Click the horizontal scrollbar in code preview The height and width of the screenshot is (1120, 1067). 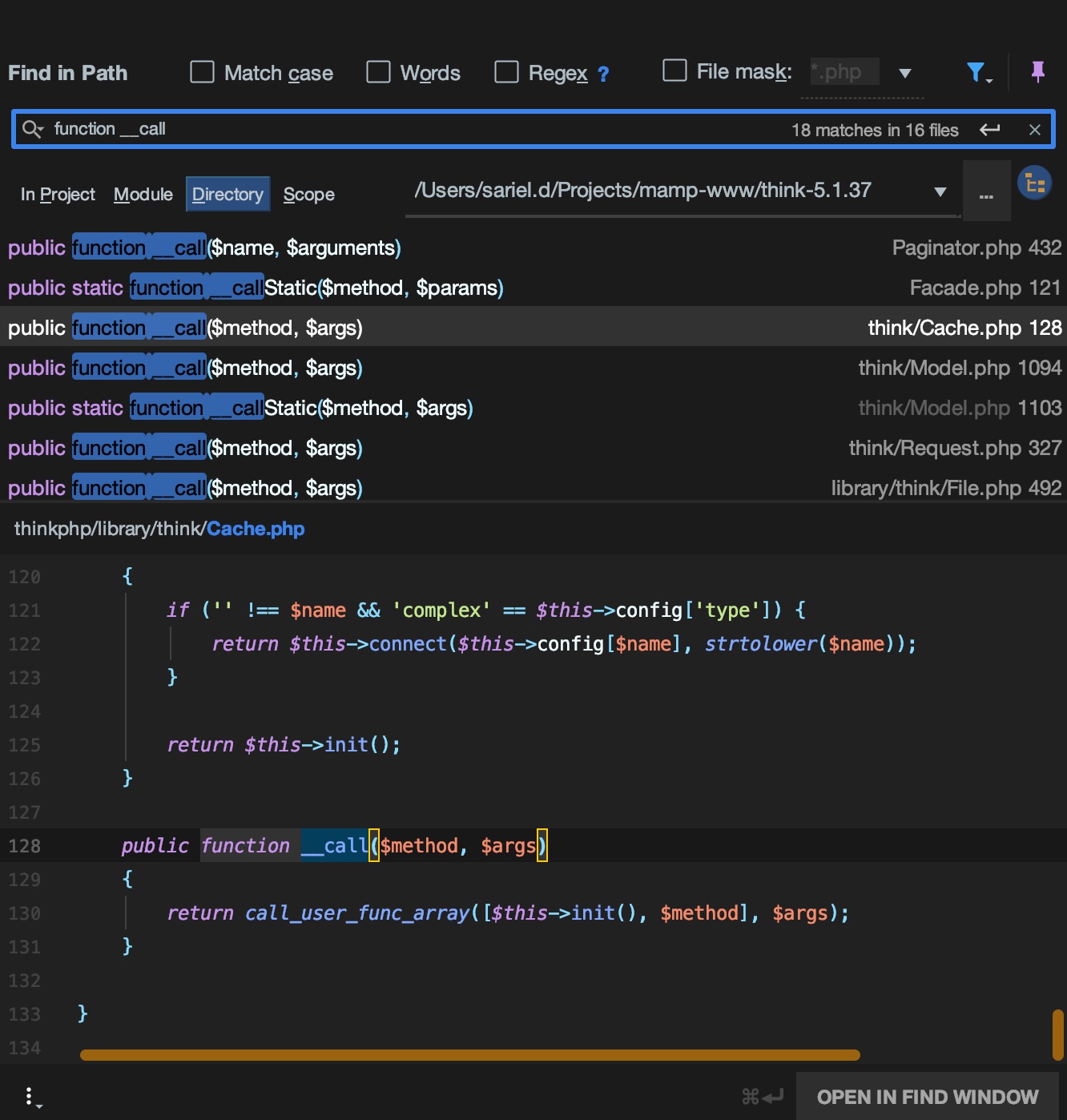(x=470, y=1055)
